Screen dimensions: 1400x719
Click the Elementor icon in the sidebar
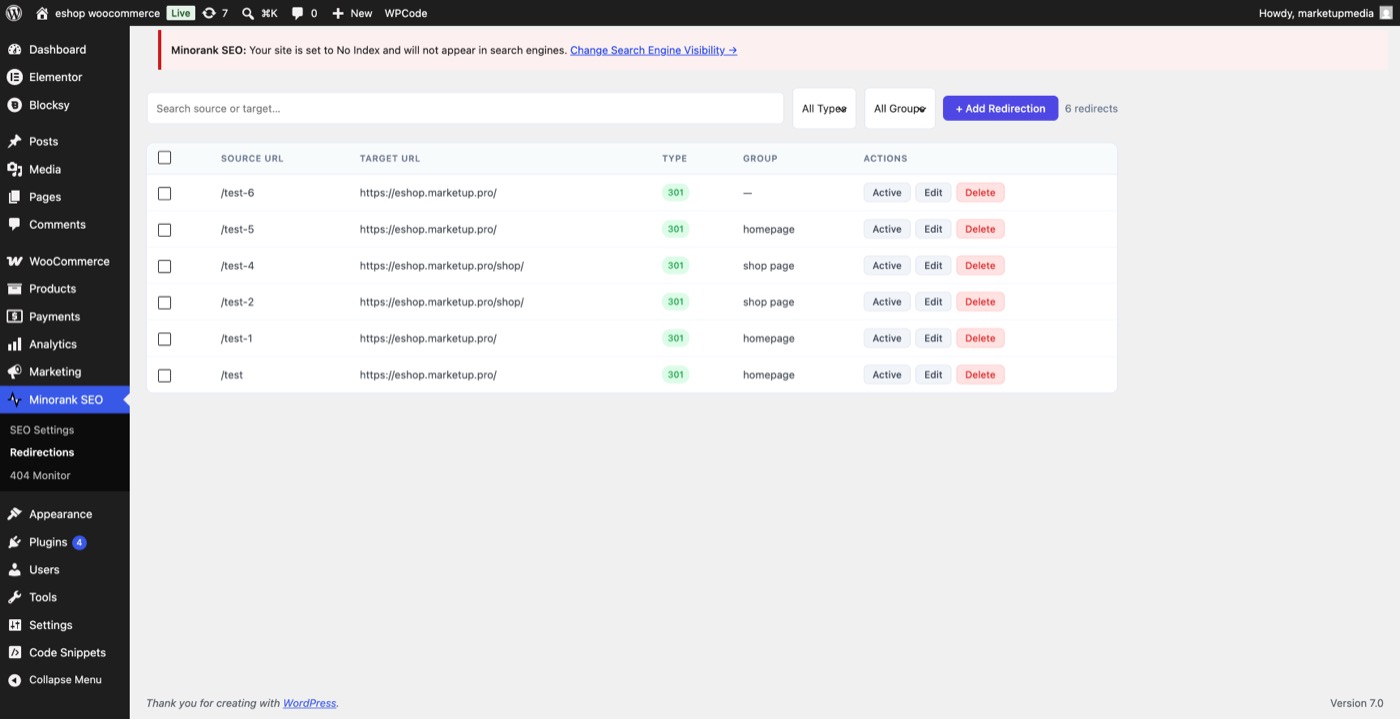(x=14, y=77)
